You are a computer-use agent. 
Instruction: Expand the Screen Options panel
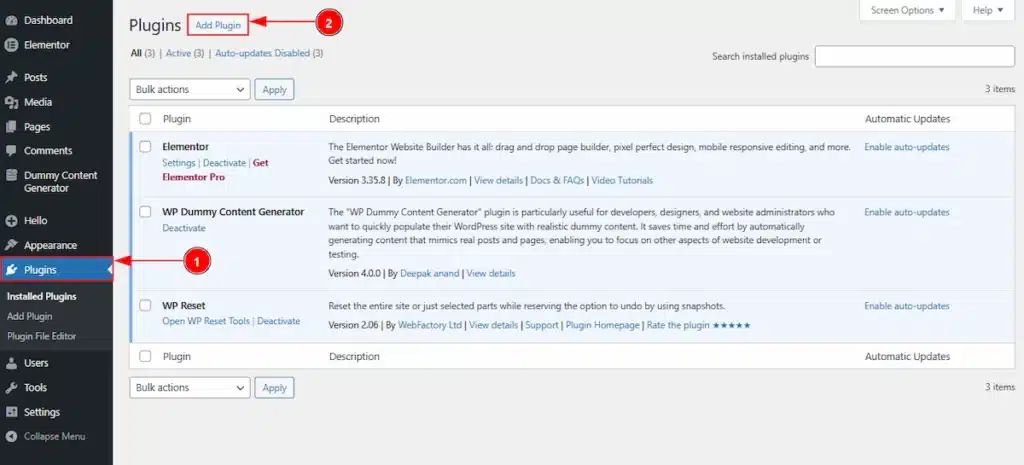(x=908, y=11)
